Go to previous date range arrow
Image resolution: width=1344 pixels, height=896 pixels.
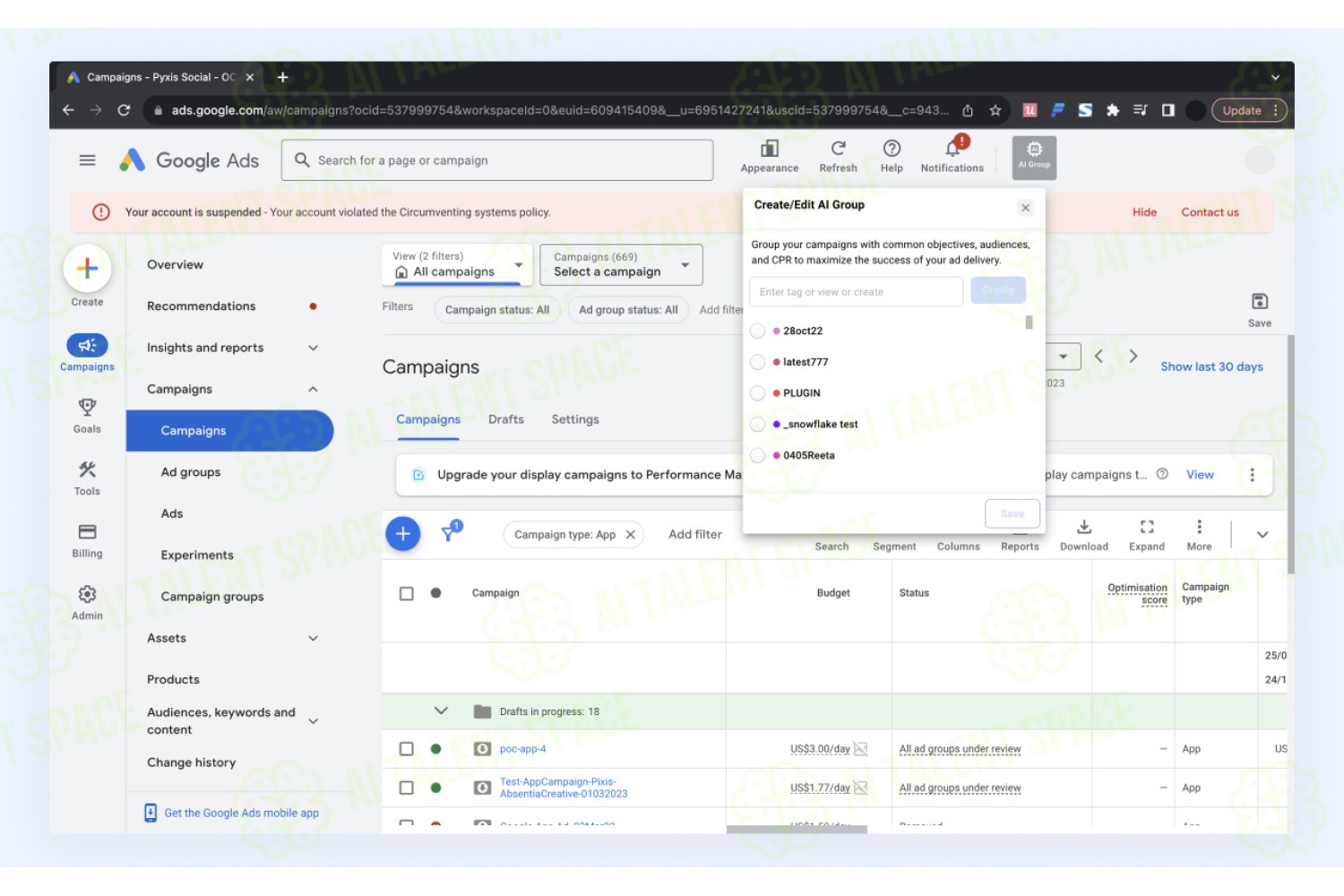1098,357
